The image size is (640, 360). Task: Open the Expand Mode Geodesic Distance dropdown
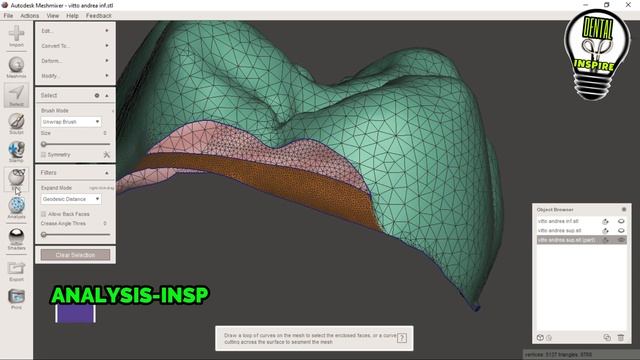71,199
